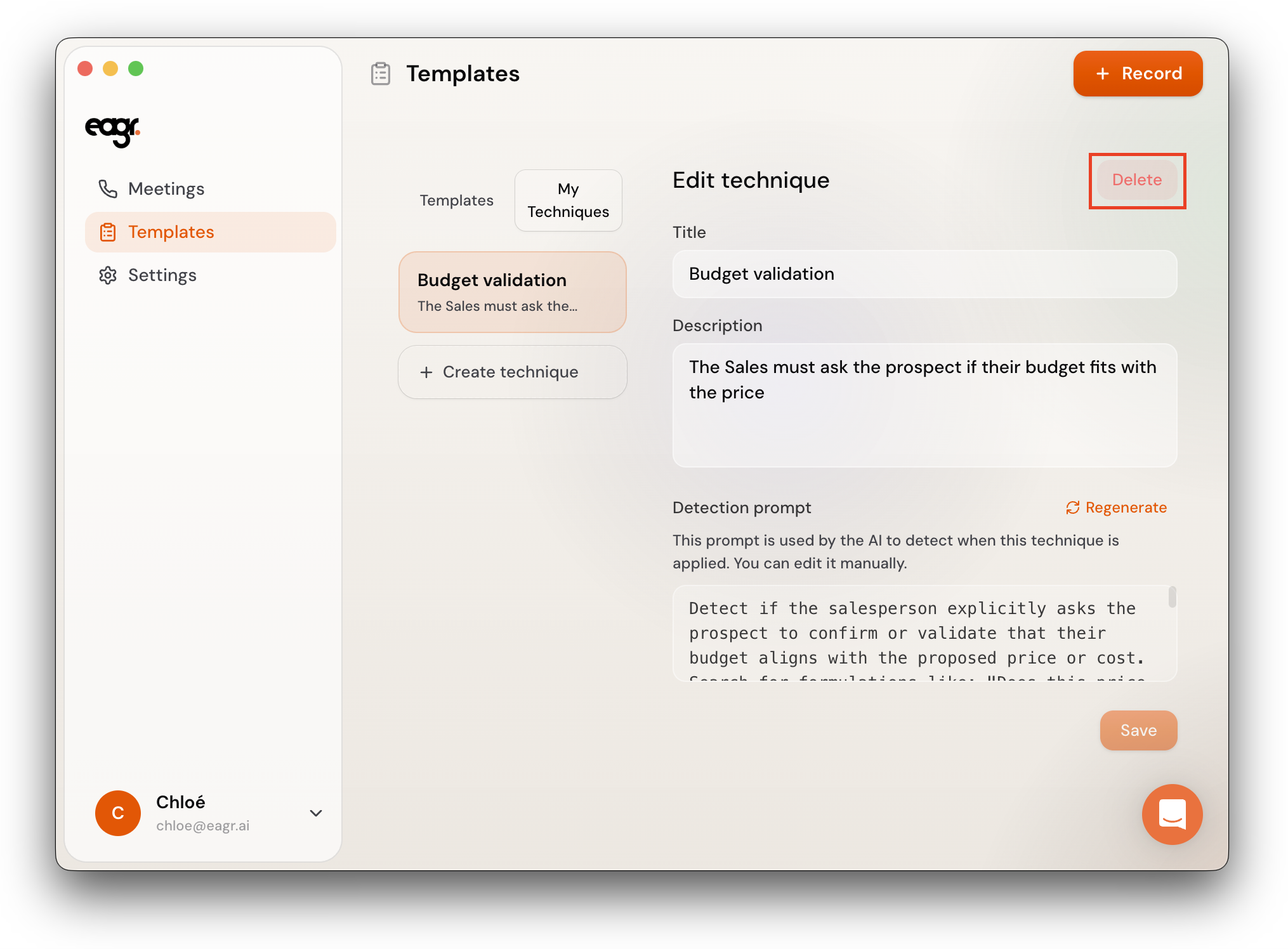Click the clipboard icon beside page title
This screenshot has width=1288, height=949.
(x=381, y=74)
